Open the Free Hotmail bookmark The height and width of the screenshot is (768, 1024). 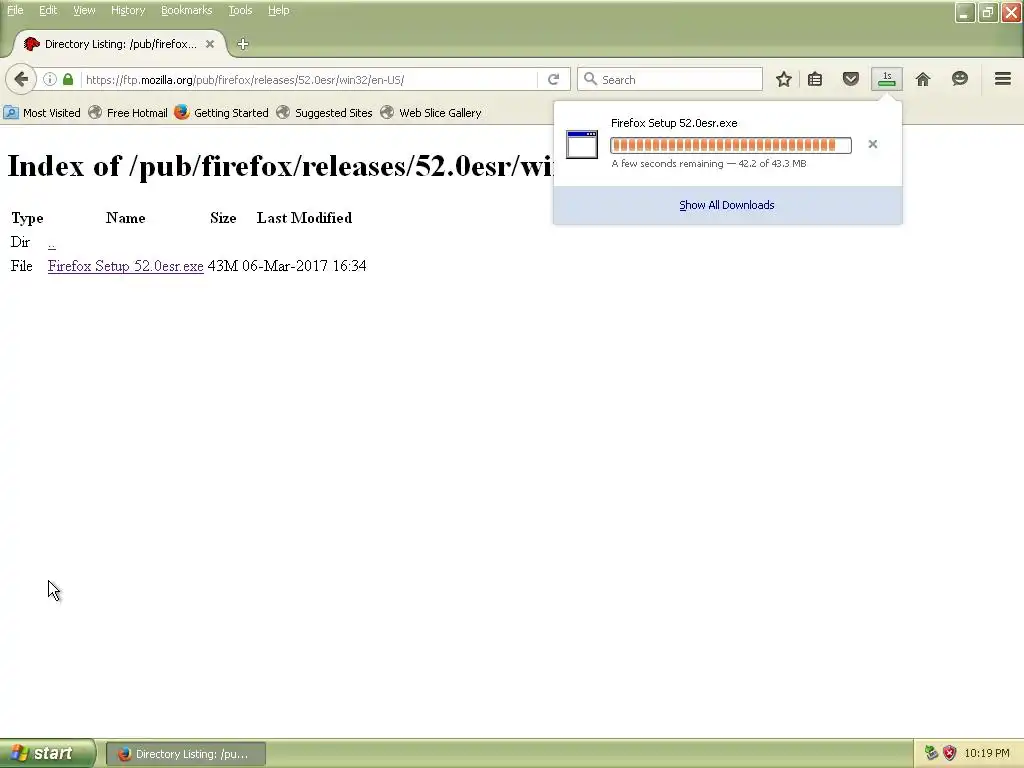coord(128,113)
